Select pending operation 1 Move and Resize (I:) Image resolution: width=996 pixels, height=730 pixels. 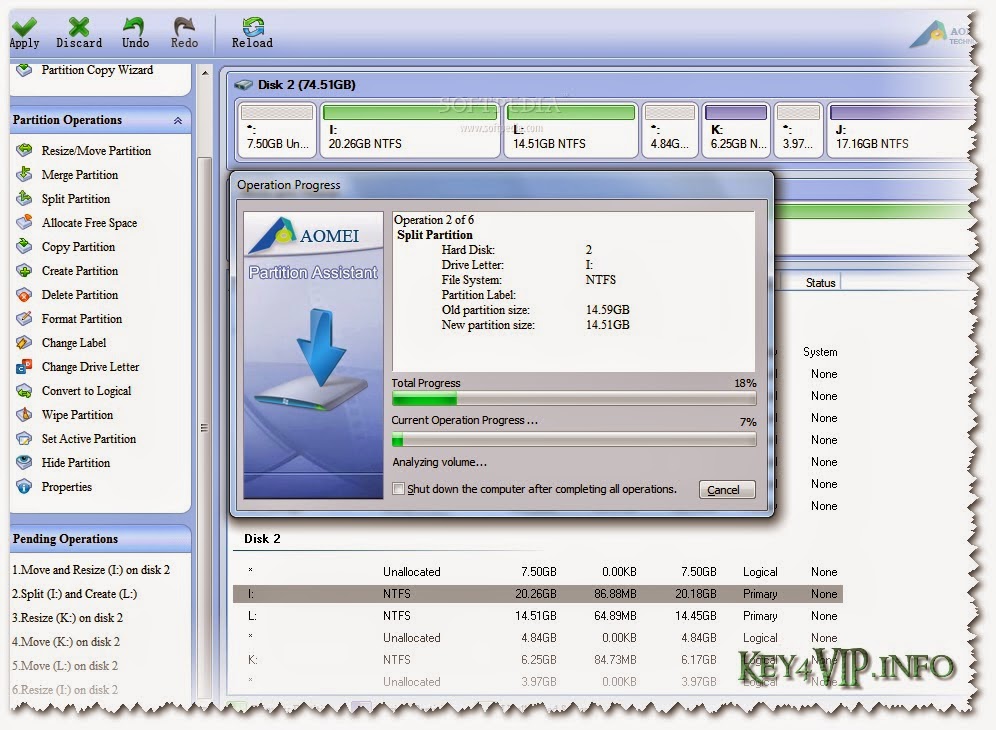coord(91,570)
